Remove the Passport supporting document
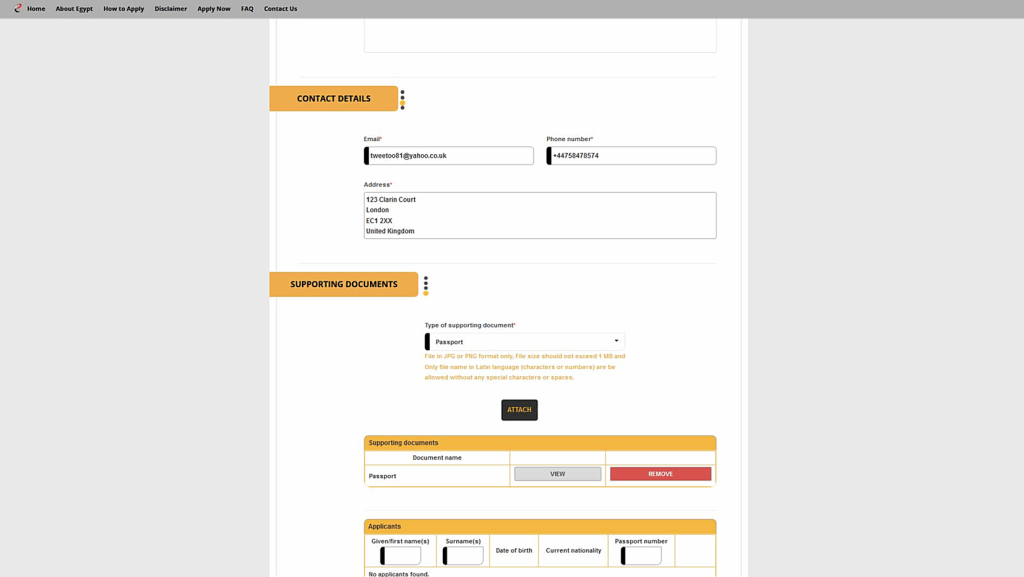The width and height of the screenshot is (1024, 577). pyautogui.click(x=660, y=474)
